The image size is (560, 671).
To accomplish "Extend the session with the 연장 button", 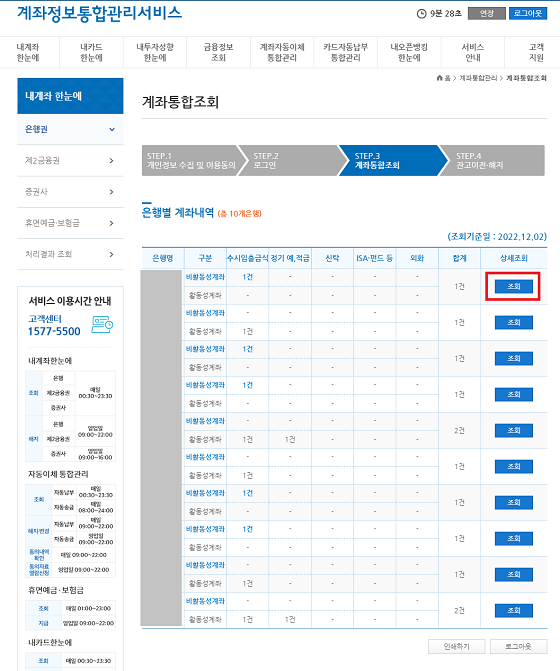I will [x=486, y=14].
